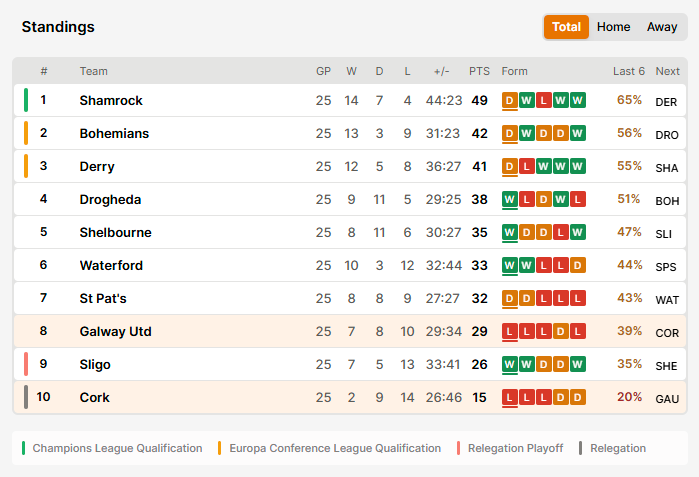Screen dimensions: 699x477
Task: Click Galway Utd's underlined L form badge
Action: point(510,331)
